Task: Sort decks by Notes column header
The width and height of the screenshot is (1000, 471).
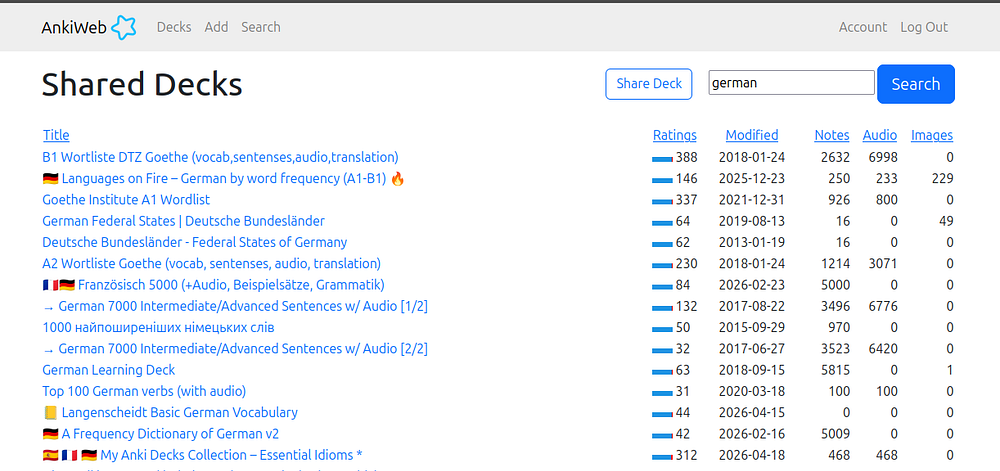Action: click(x=832, y=135)
